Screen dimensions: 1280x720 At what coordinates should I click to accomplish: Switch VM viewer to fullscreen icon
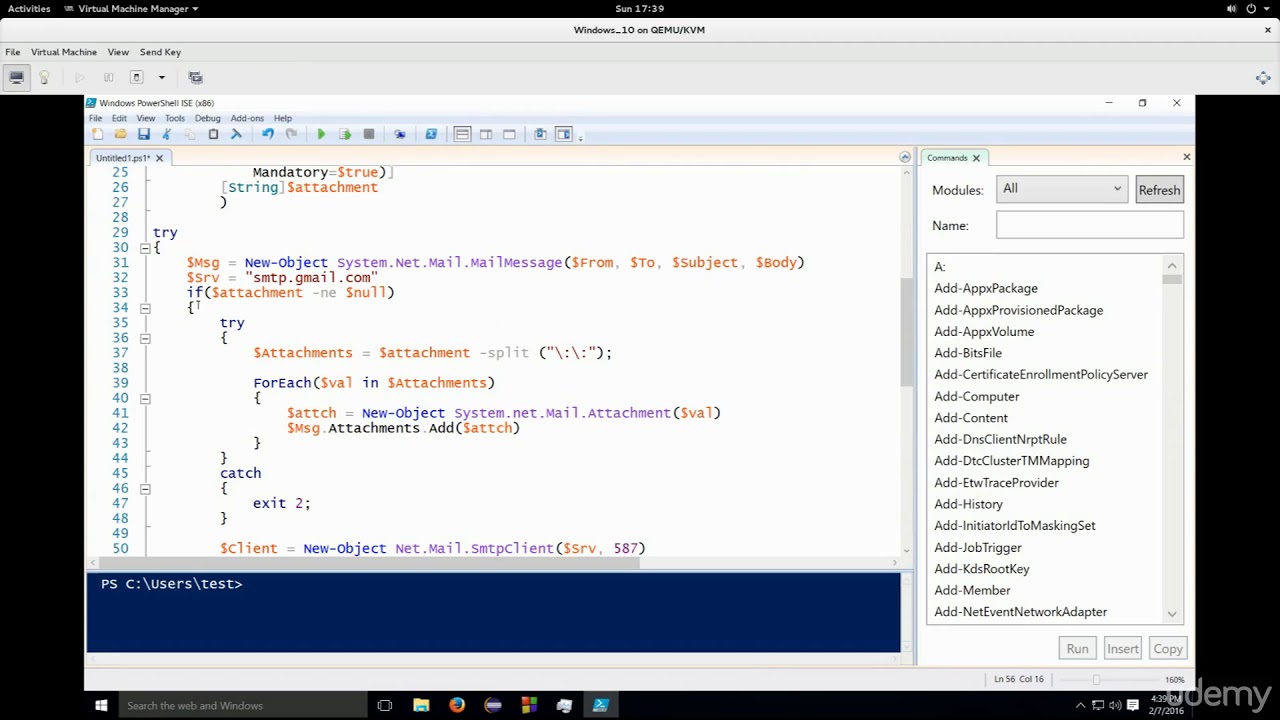pos(1263,77)
